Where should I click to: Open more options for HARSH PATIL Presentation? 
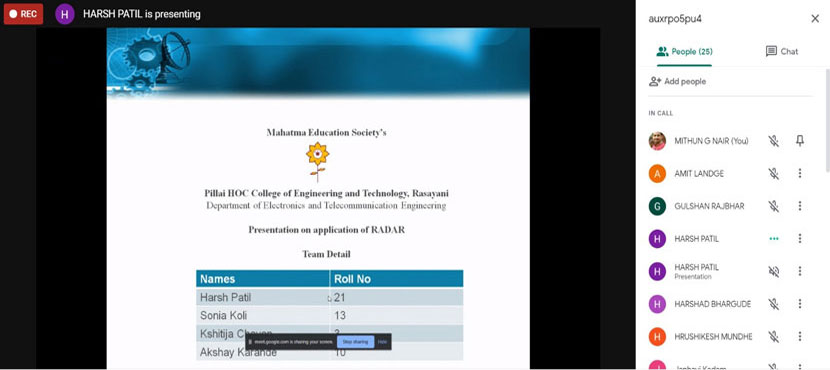coord(800,271)
